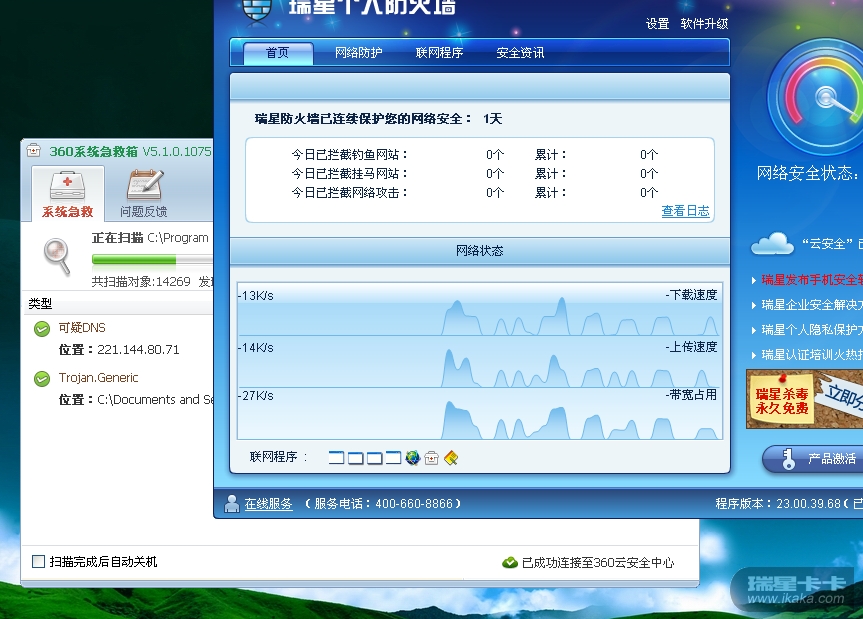Click the 今日已拦截网络攻击 row
This screenshot has height=619, width=863.
coord(474,193)
